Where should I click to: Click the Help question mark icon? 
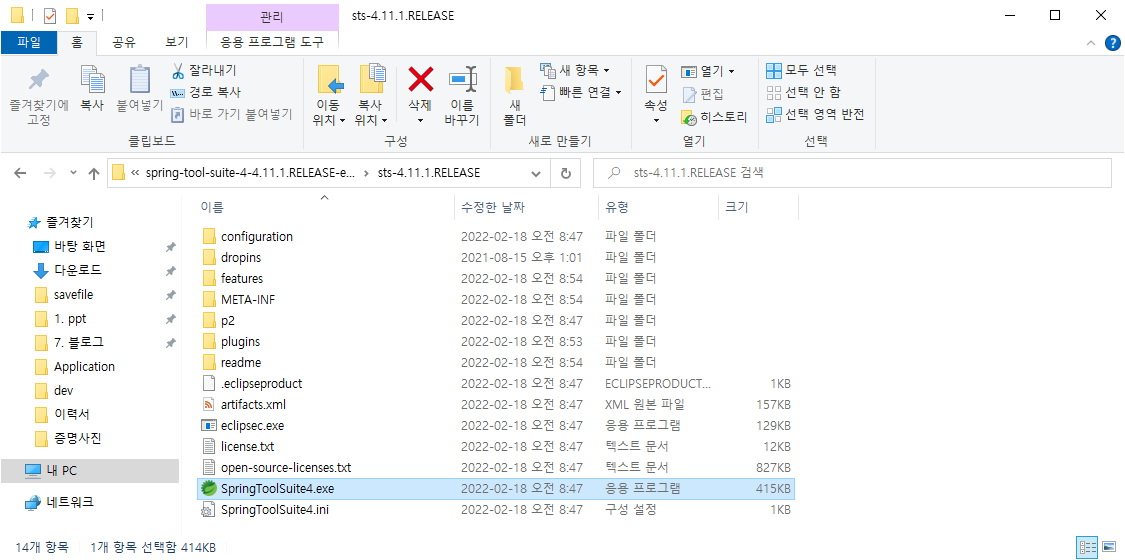point(1111,44)
